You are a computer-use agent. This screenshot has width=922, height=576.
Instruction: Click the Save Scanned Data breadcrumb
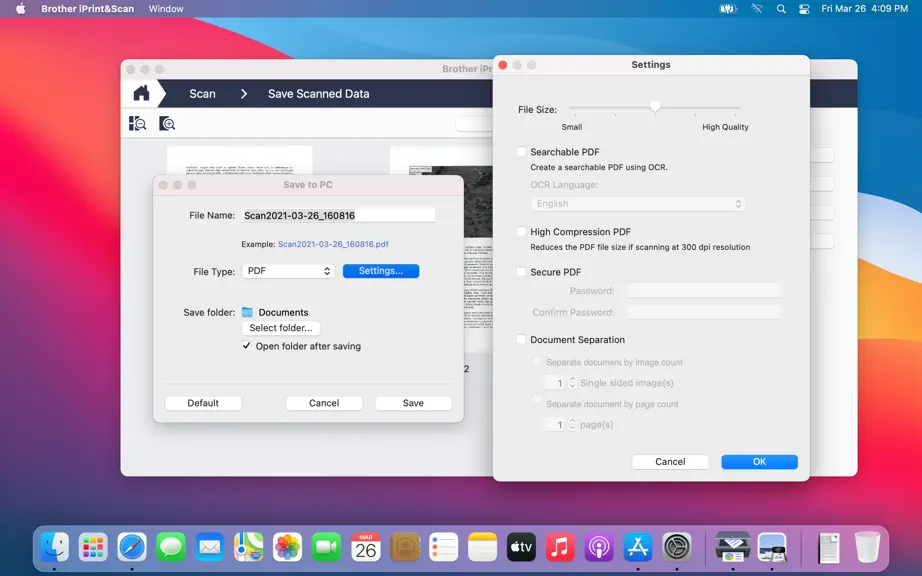pyautogui.click(x=319, y=93)
